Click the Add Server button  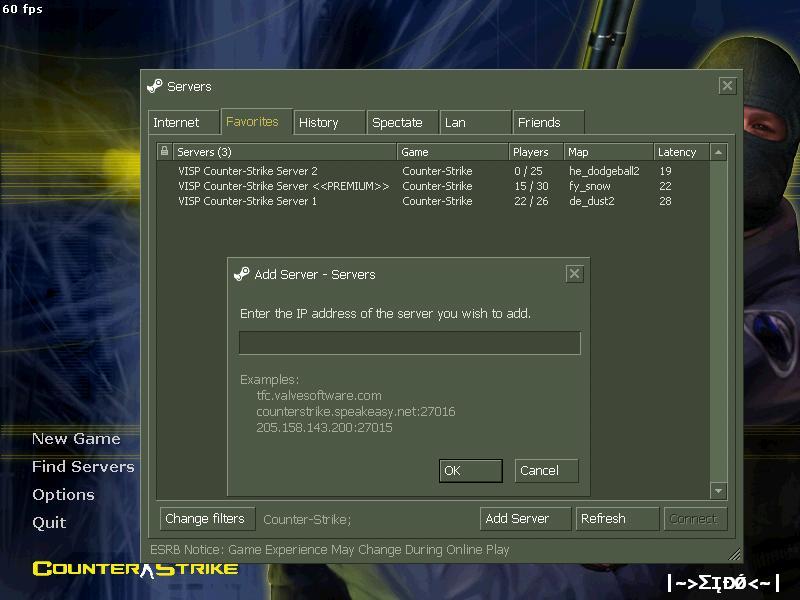pyautogui.click(x=526, y=519)
